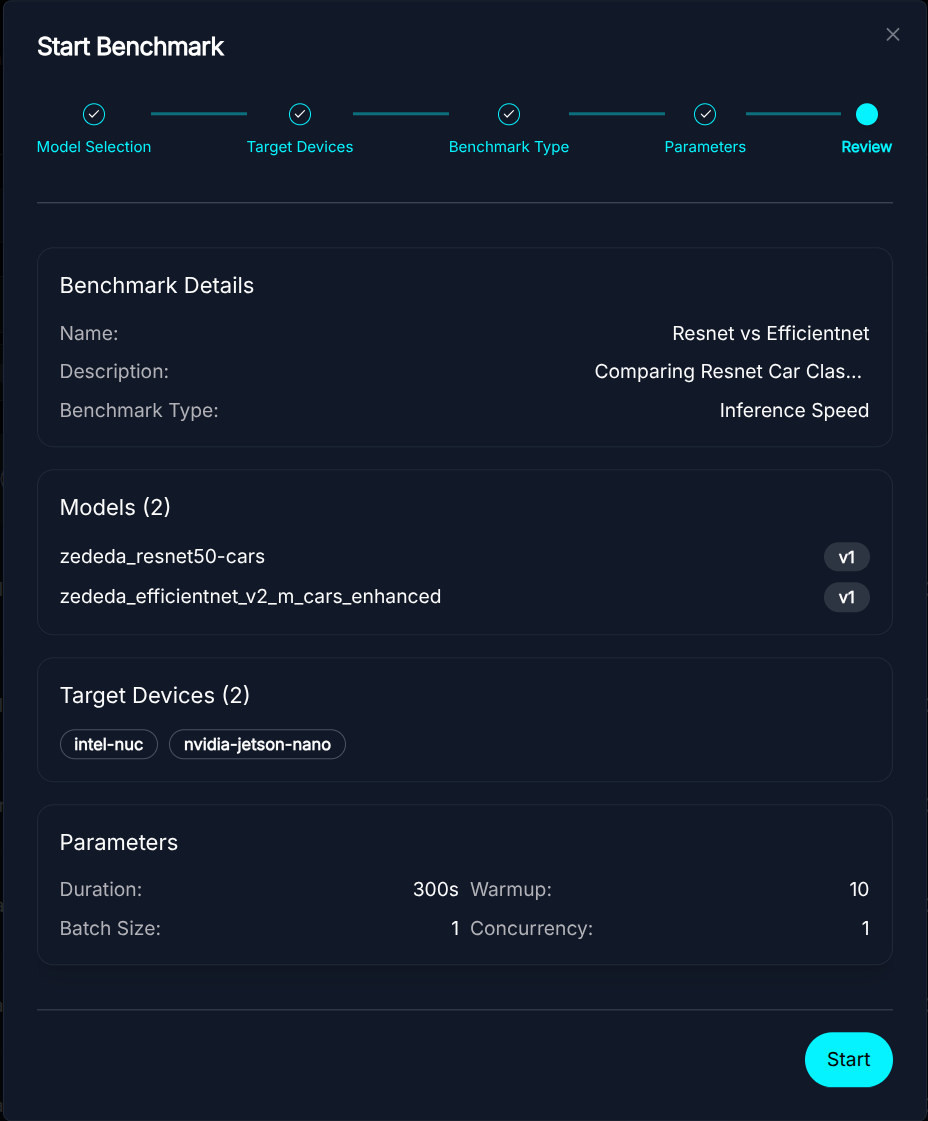Click the truncated Description value text
Screen dimensions: 928x1121
(x=728, y=372)
